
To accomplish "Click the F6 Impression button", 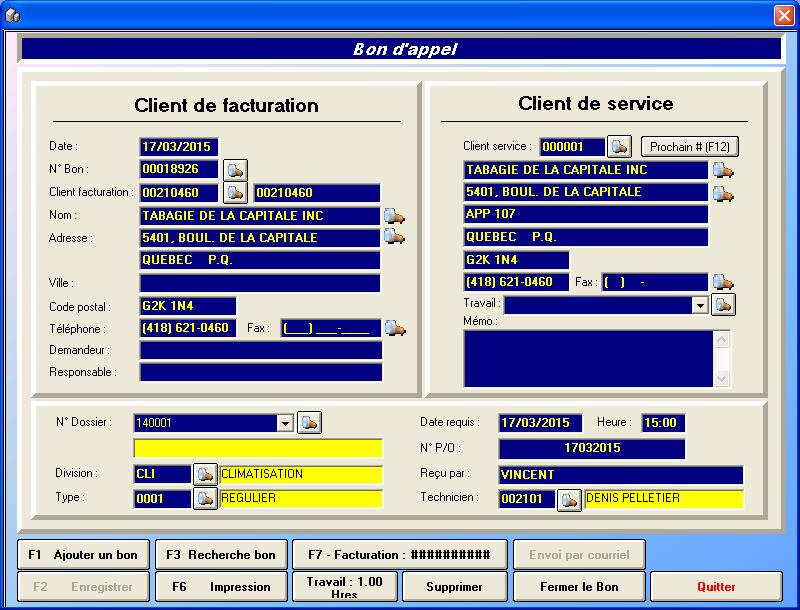I will coord(220,587).
